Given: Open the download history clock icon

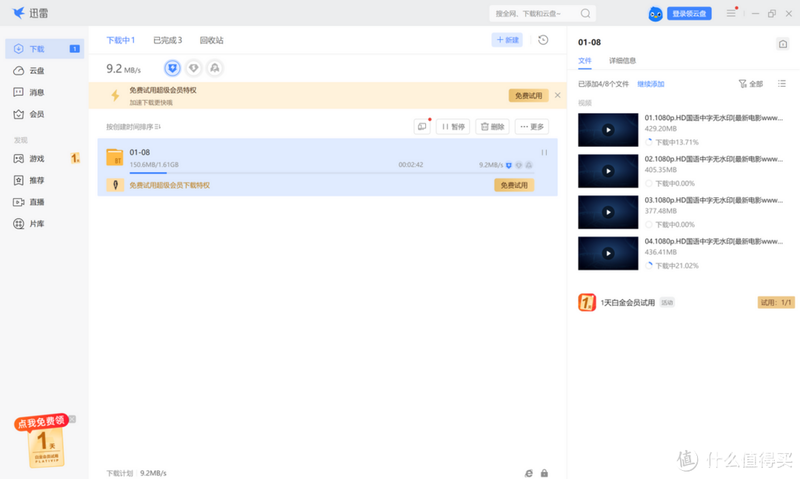Looking at the screenshot, I should click(x=543, y=40).
